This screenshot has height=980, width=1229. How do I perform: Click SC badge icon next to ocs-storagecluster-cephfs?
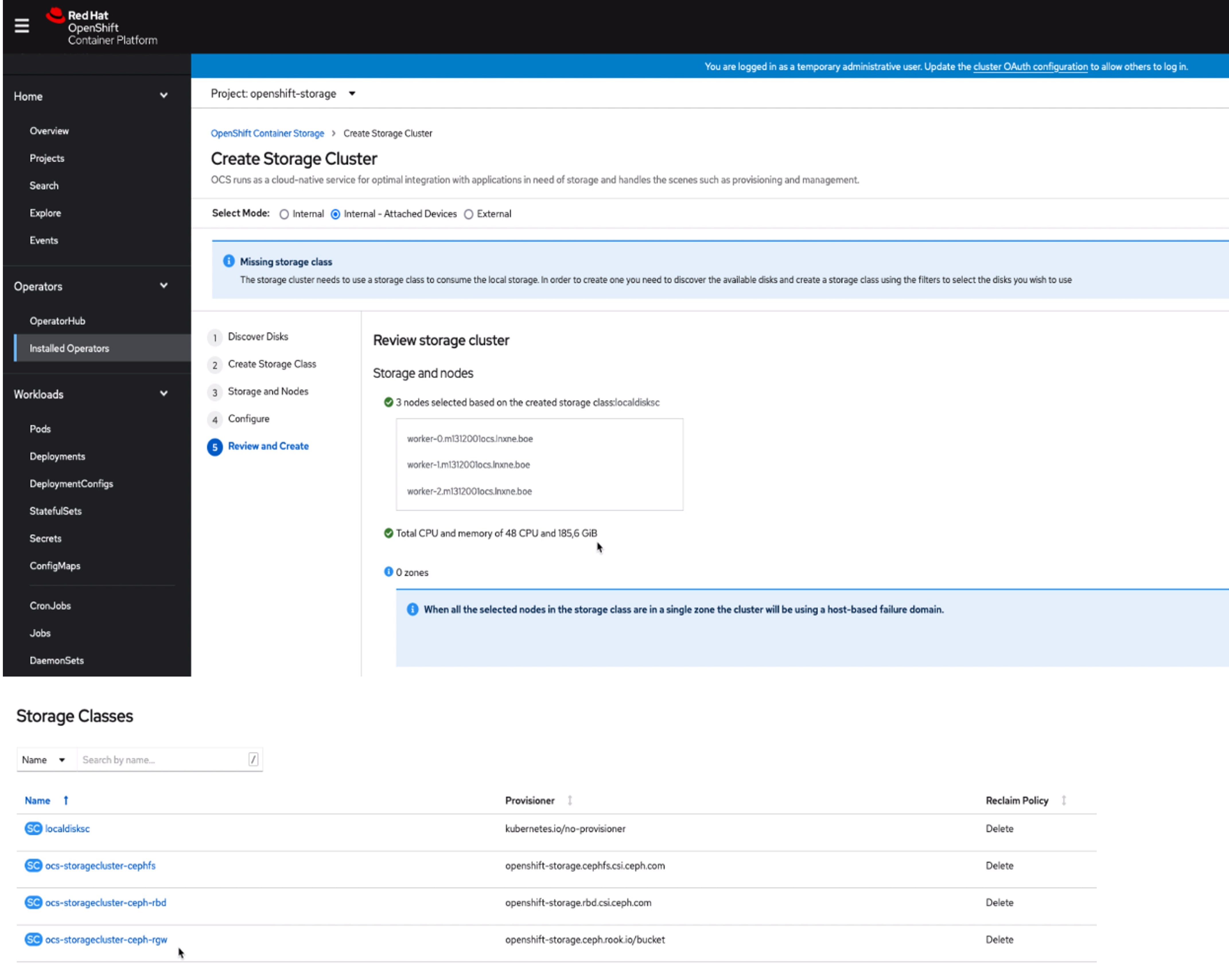(34, 866)
